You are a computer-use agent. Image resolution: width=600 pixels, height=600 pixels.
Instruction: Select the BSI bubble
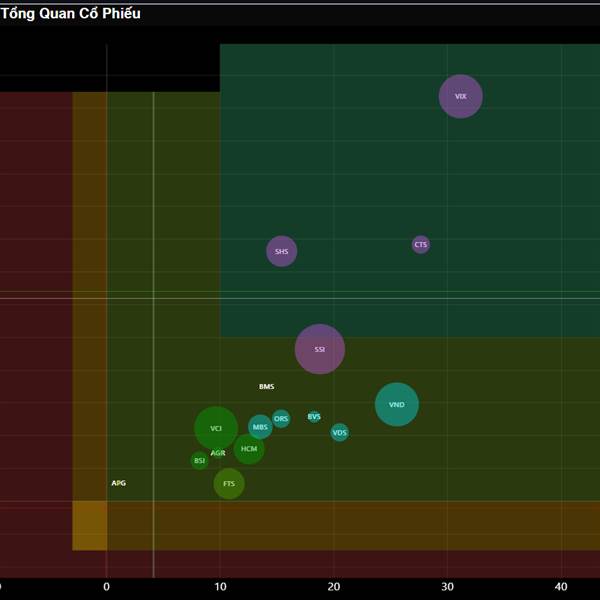pos(199,460)
